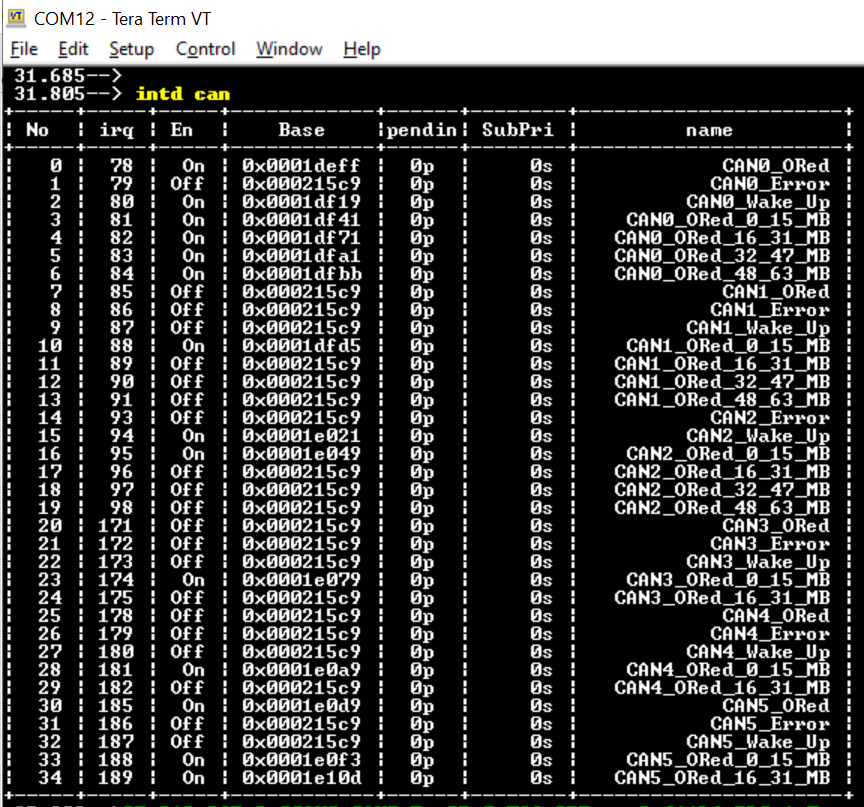864x807 pixels.
Task: Click the 'irq' column header
Action: 116,130
